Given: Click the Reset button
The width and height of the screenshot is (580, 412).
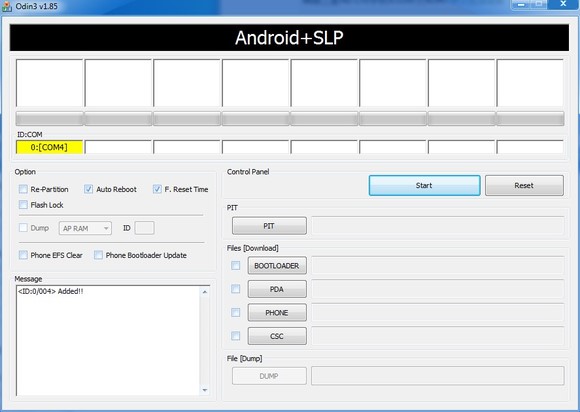Looking at the screenshot, I should click(524, 185).
